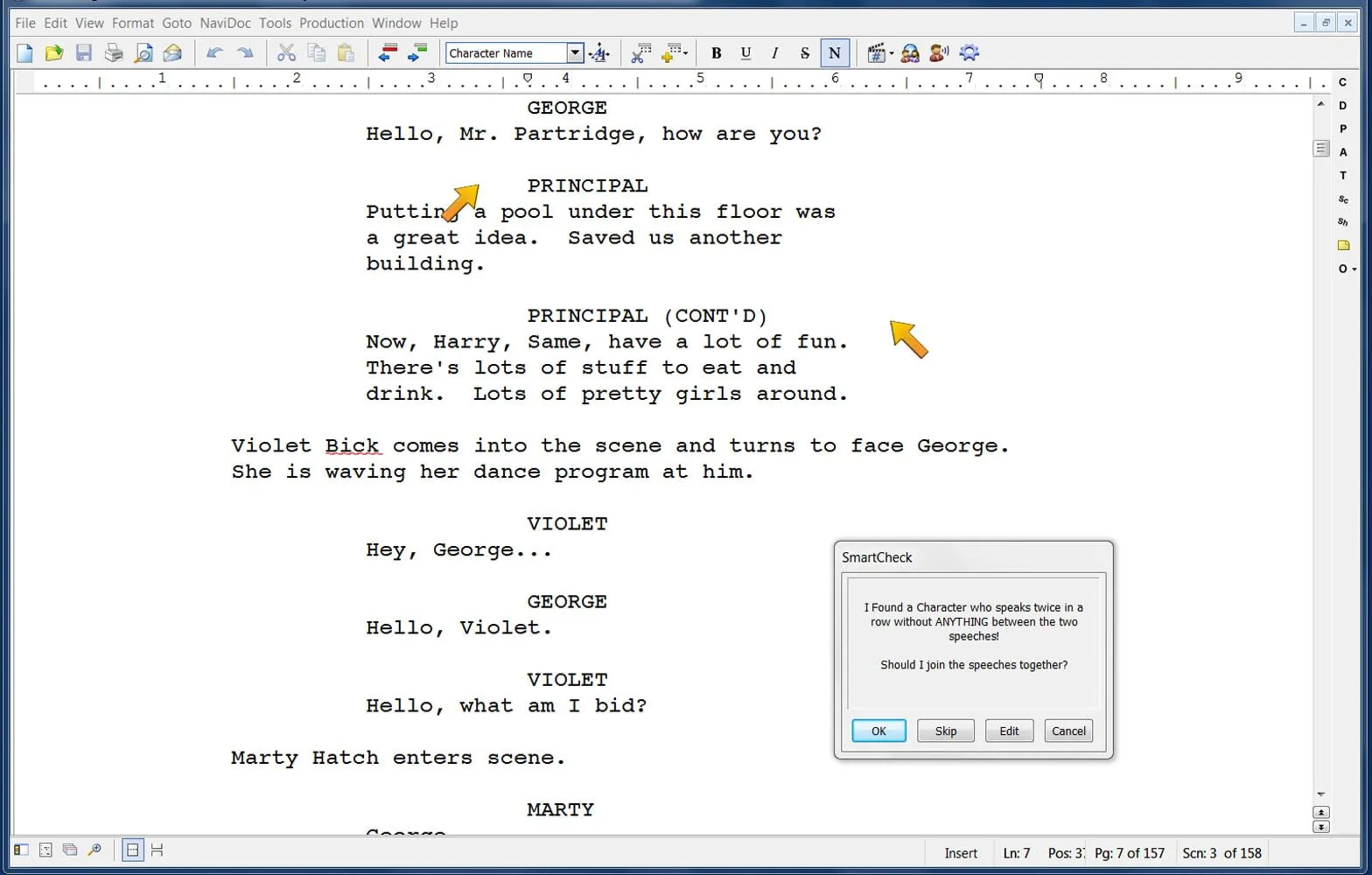Click the second view icon in the status bar
This screenshot has width=1372, height=875.
tap(45, 850)
